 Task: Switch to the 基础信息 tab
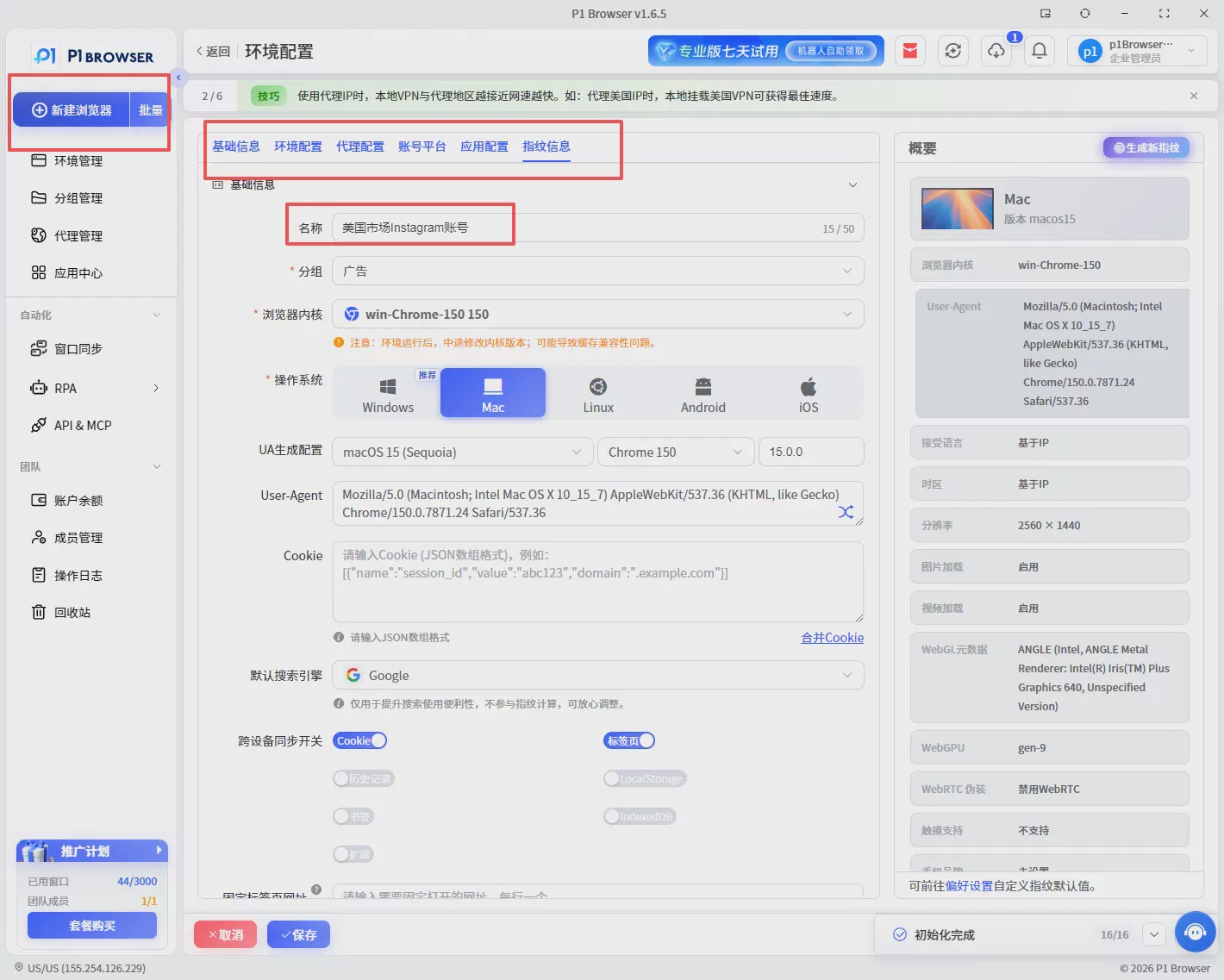pyautogui.click(x=236, y=147)
